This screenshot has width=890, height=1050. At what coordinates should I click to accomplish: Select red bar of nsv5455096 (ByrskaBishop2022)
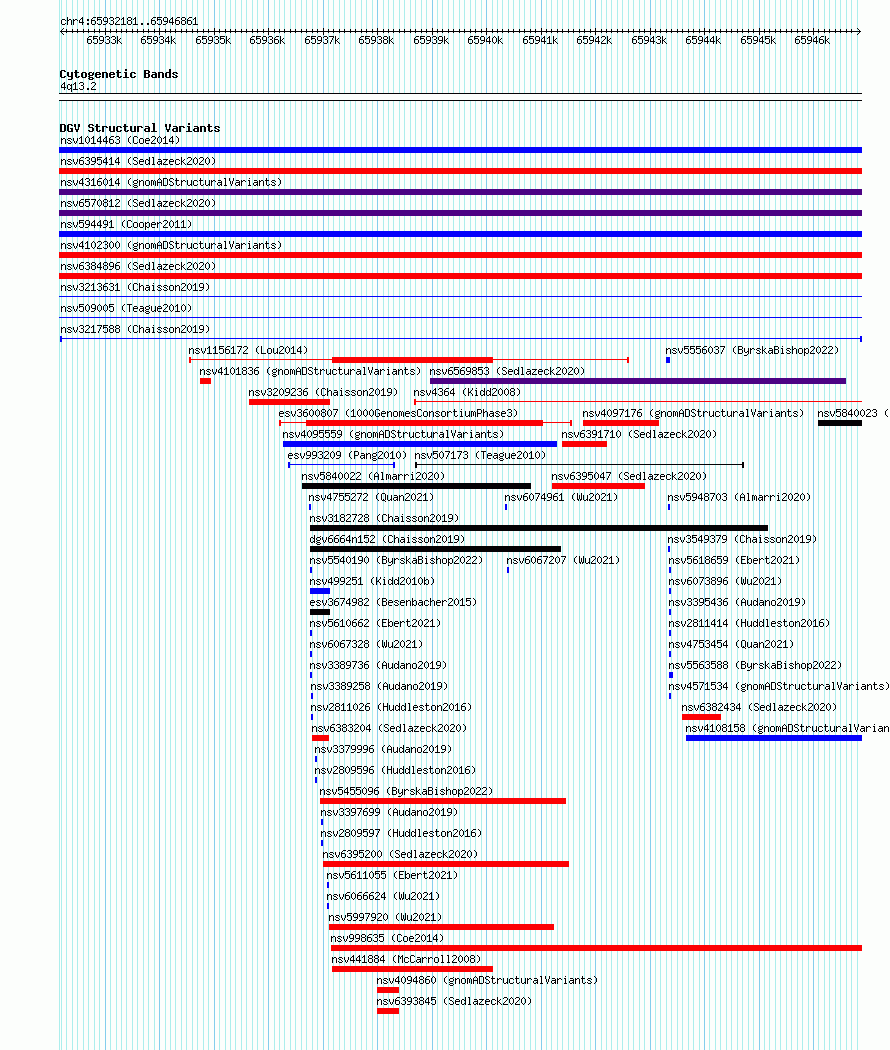click(x=443, y=801)
